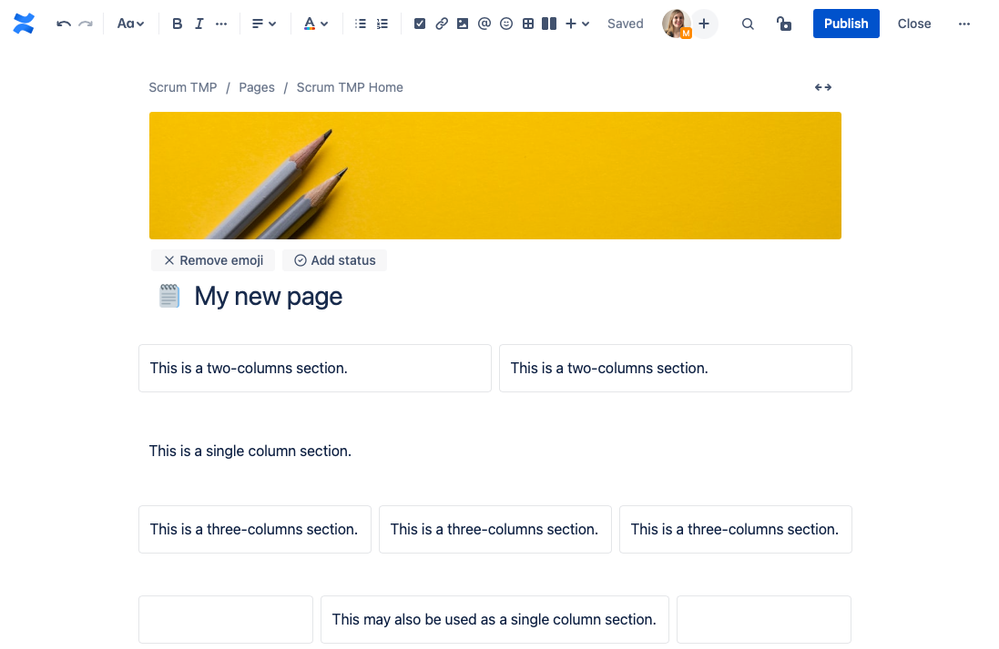The width and height of the screenshot is (999, 649).
Task: Add a status to the page
Action: [334, 260]
